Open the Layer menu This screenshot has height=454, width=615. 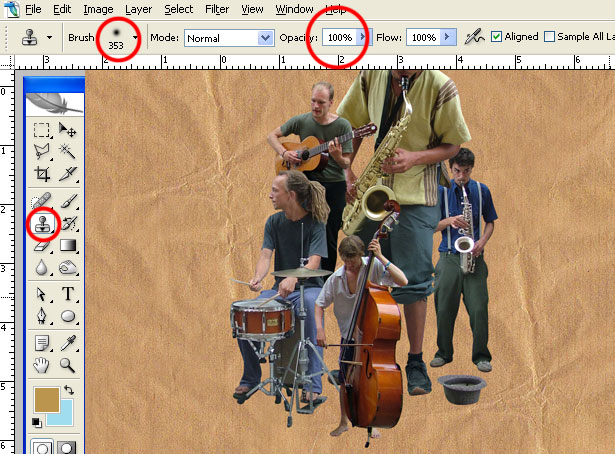point(138,9)
